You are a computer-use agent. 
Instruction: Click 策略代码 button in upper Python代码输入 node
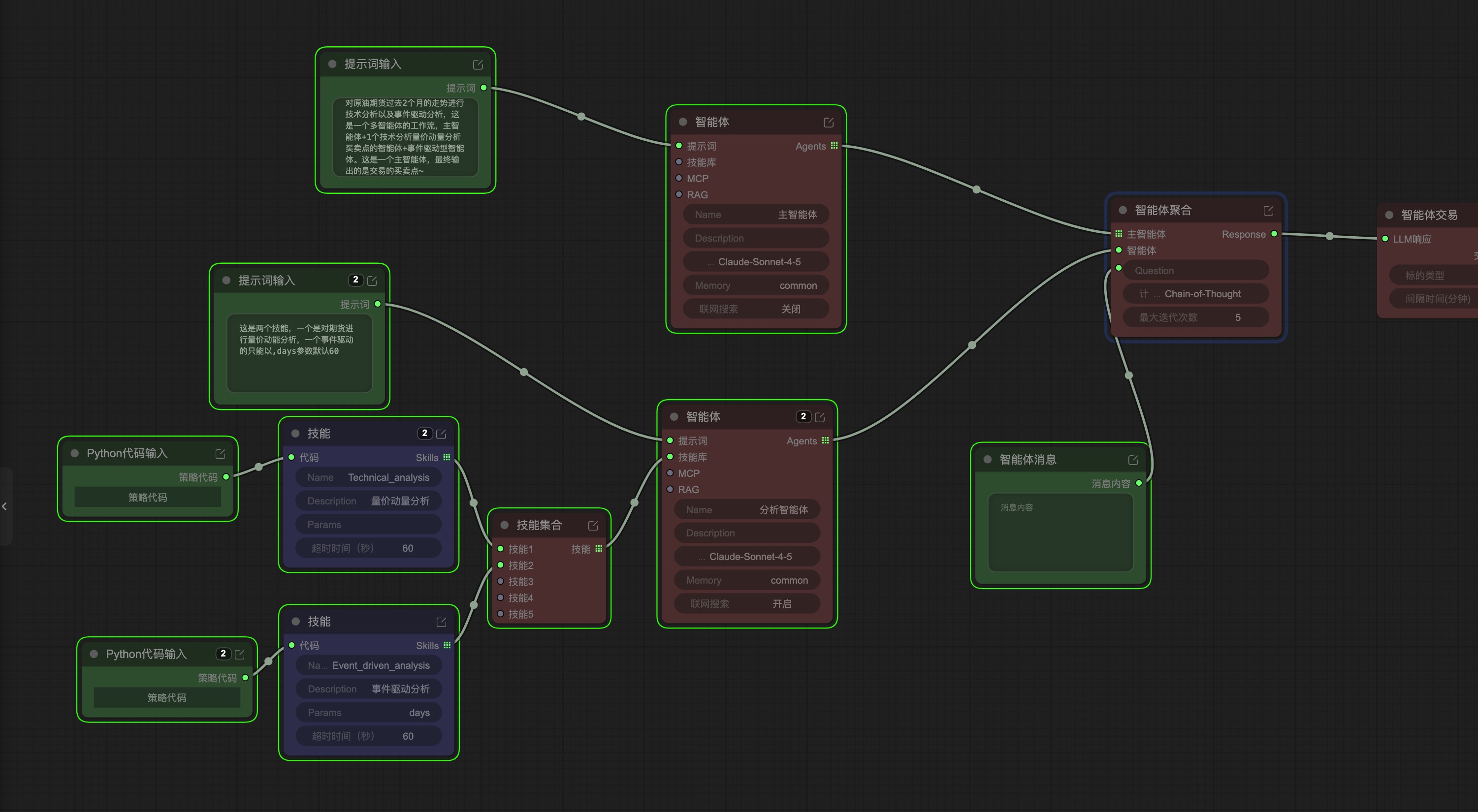point(148,497)
